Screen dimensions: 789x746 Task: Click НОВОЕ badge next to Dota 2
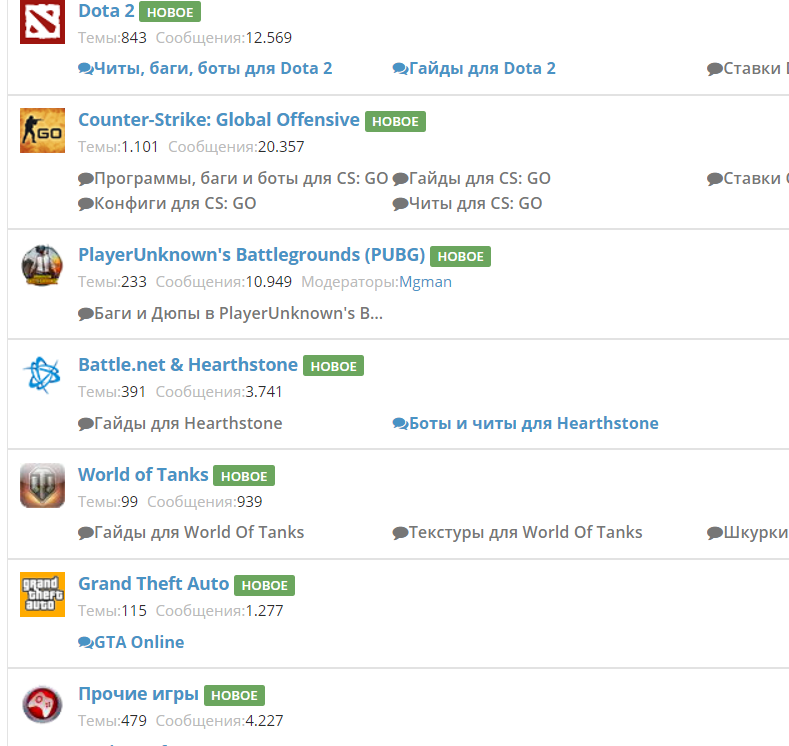[170, 12]
